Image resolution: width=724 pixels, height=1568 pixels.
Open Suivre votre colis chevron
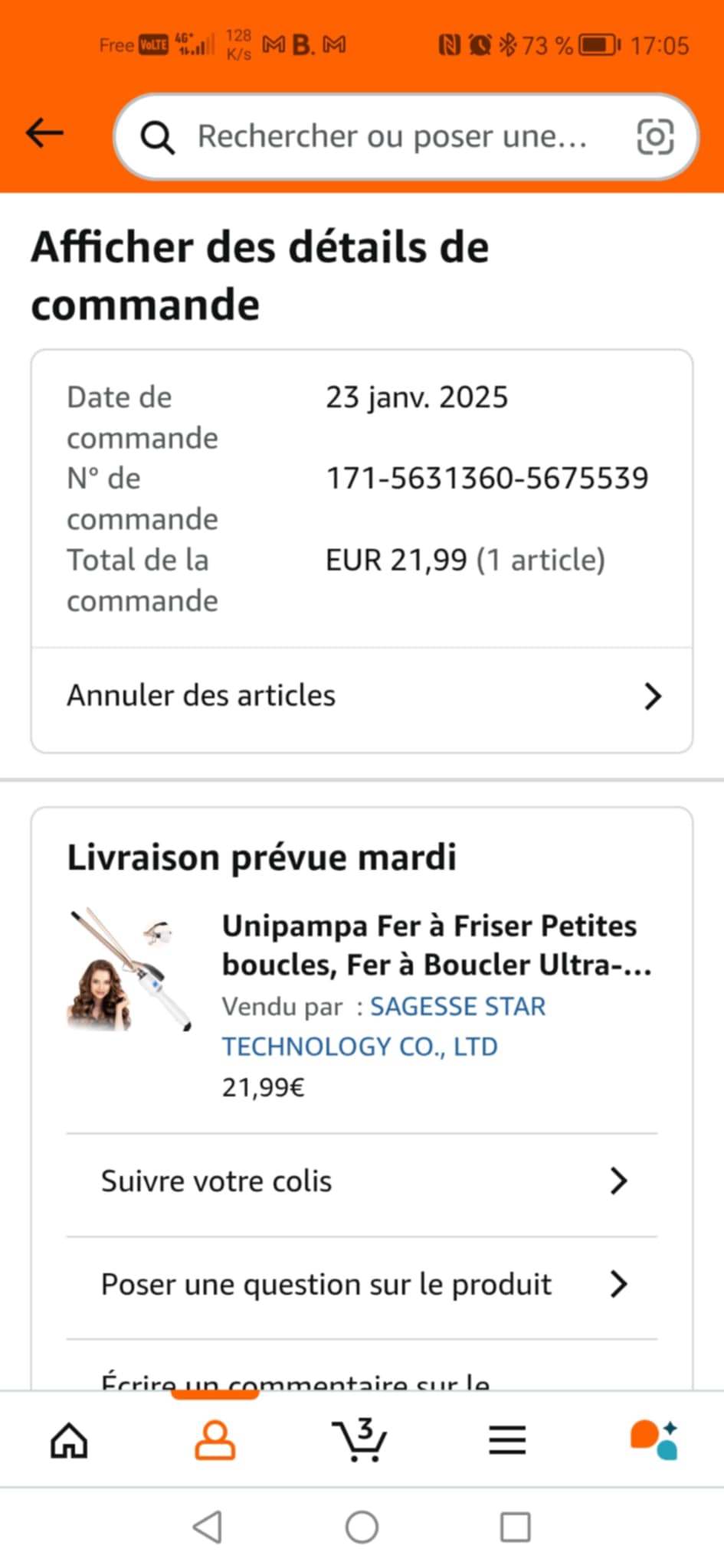619,1181
